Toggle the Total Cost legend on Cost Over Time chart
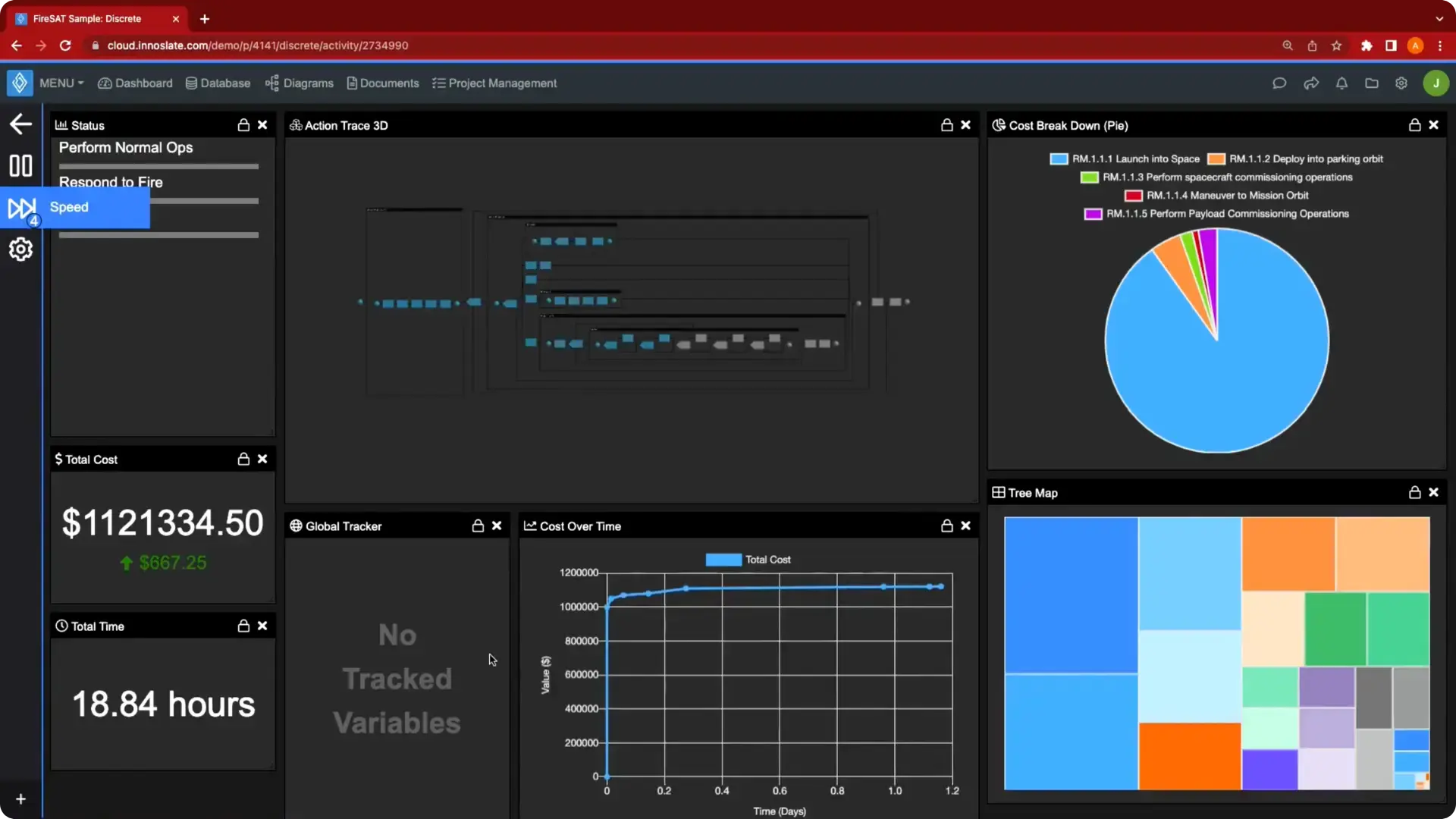 pyautogui.click(x=748, y=560)
